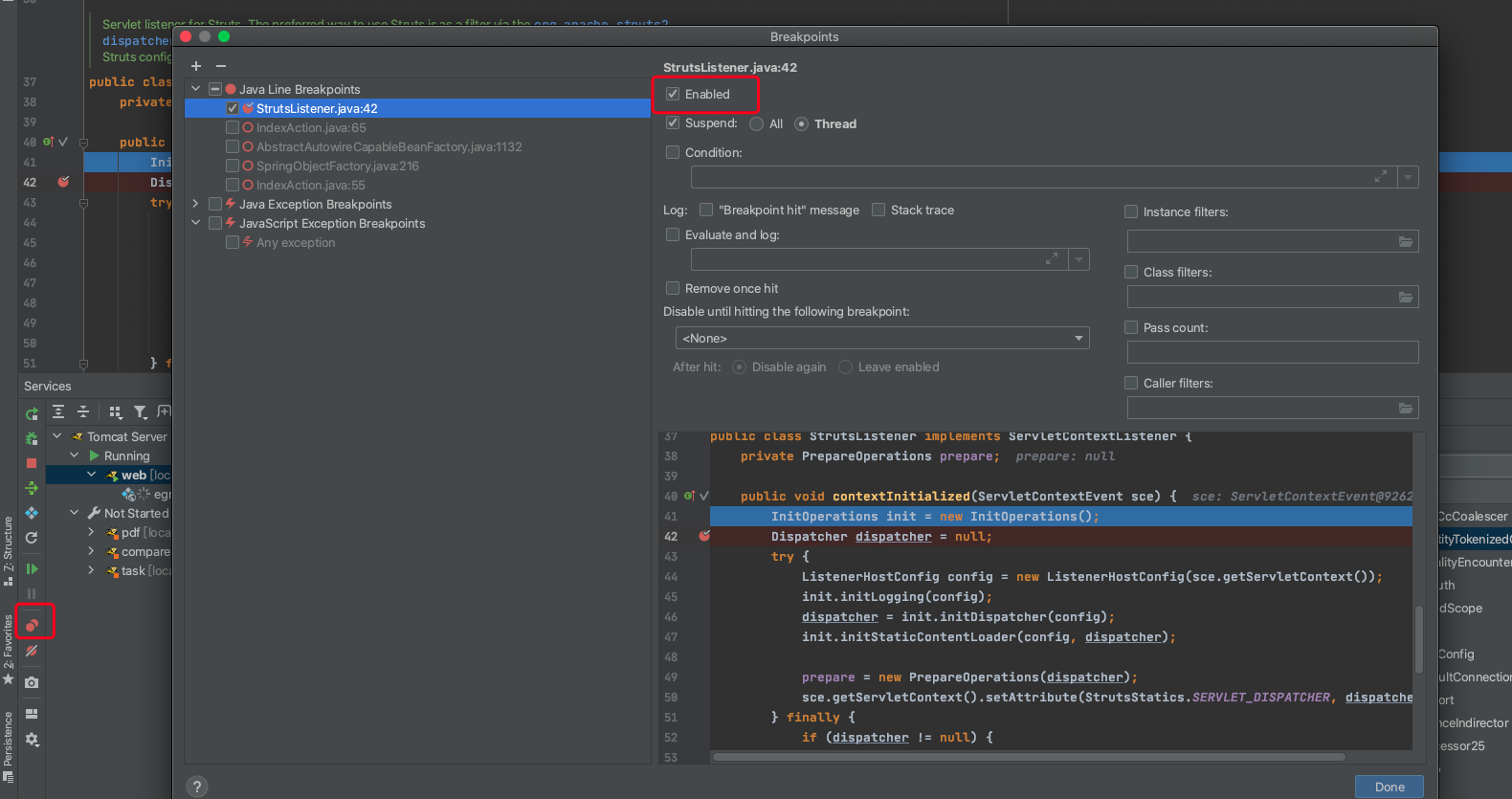
Task: Click the add breakpoint plus icon
Action: 196,66
